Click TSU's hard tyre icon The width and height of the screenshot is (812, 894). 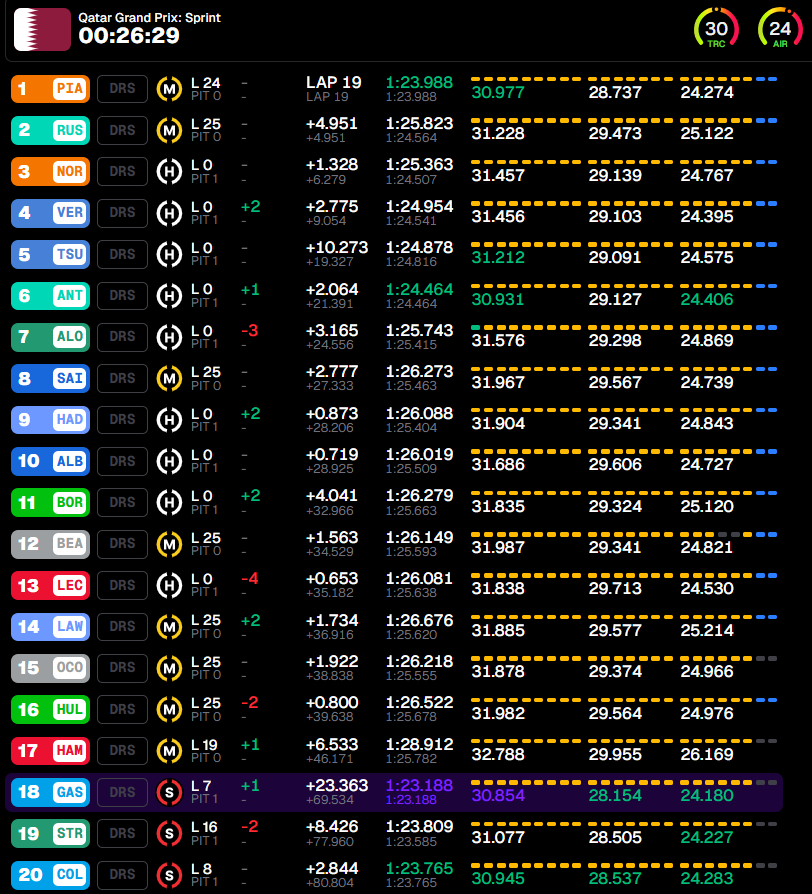click(x=169, y=254)
